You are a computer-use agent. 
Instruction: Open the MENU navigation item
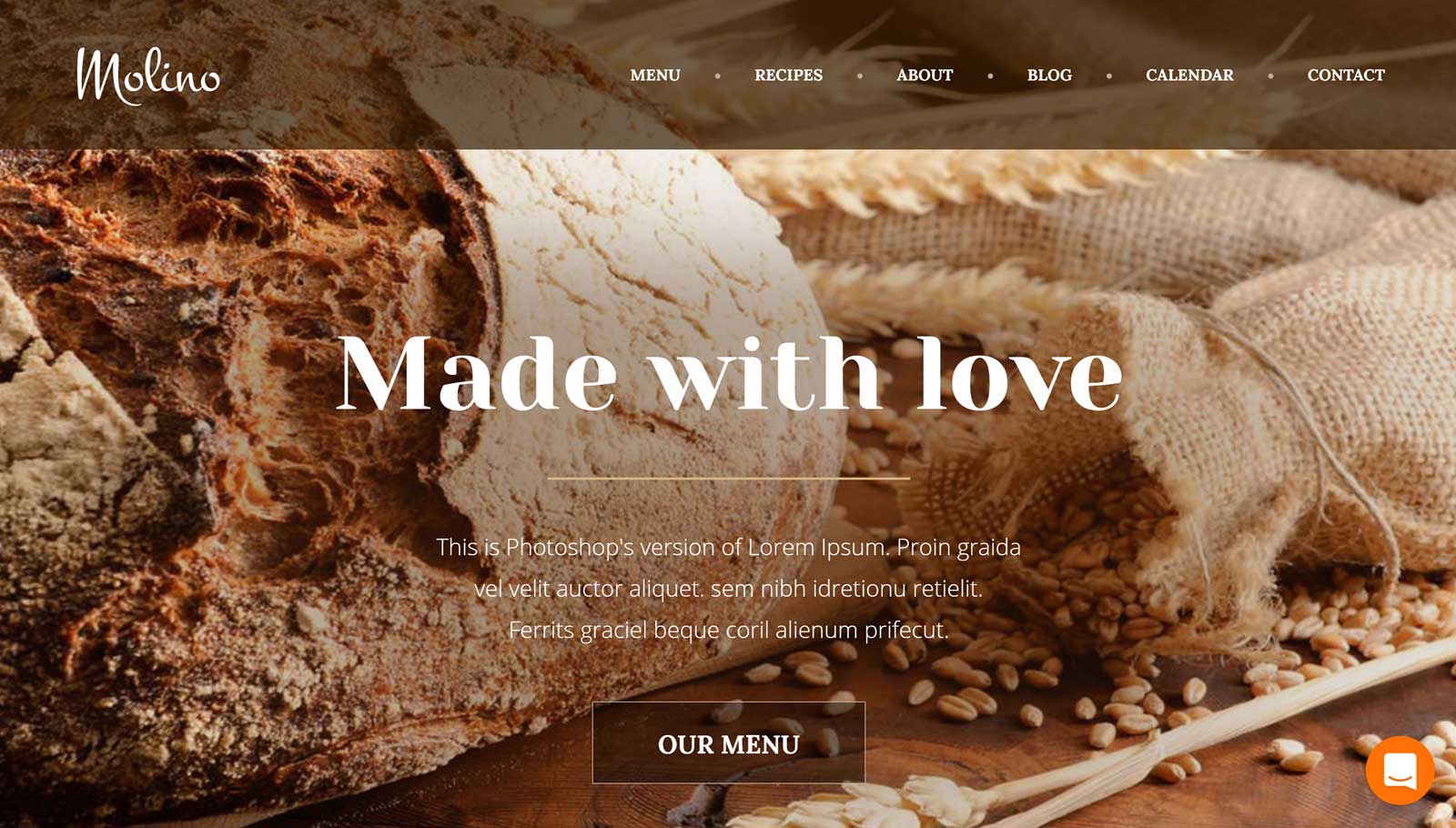(x=655, y=76)
